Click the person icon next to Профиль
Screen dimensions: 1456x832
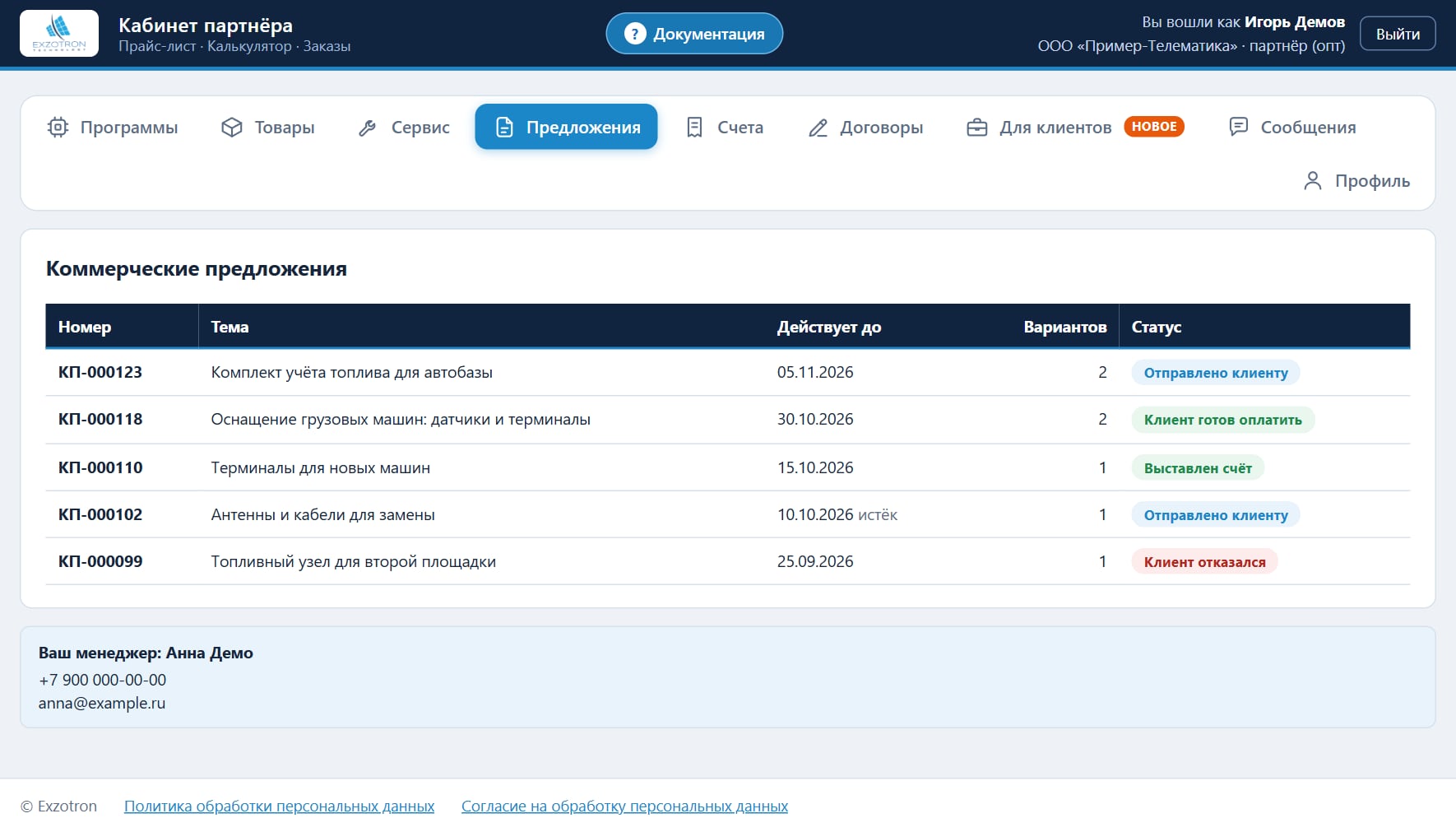pos(1313,181)
